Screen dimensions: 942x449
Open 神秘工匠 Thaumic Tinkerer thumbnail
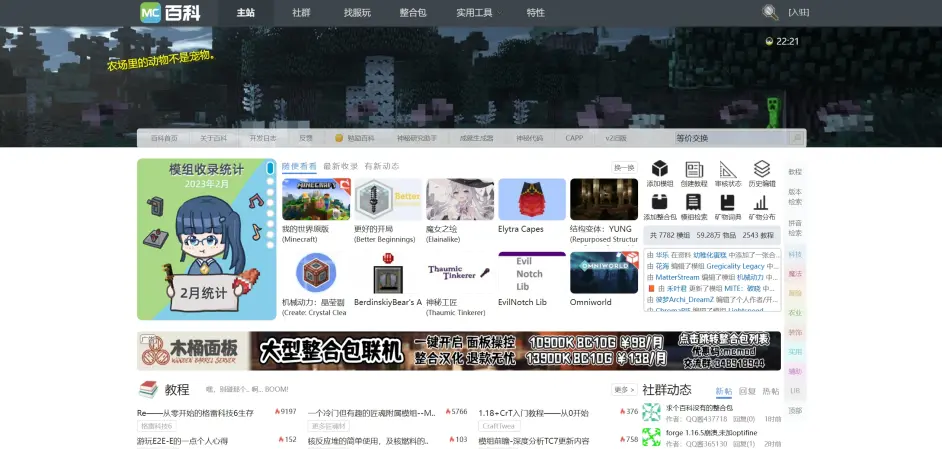460,273
